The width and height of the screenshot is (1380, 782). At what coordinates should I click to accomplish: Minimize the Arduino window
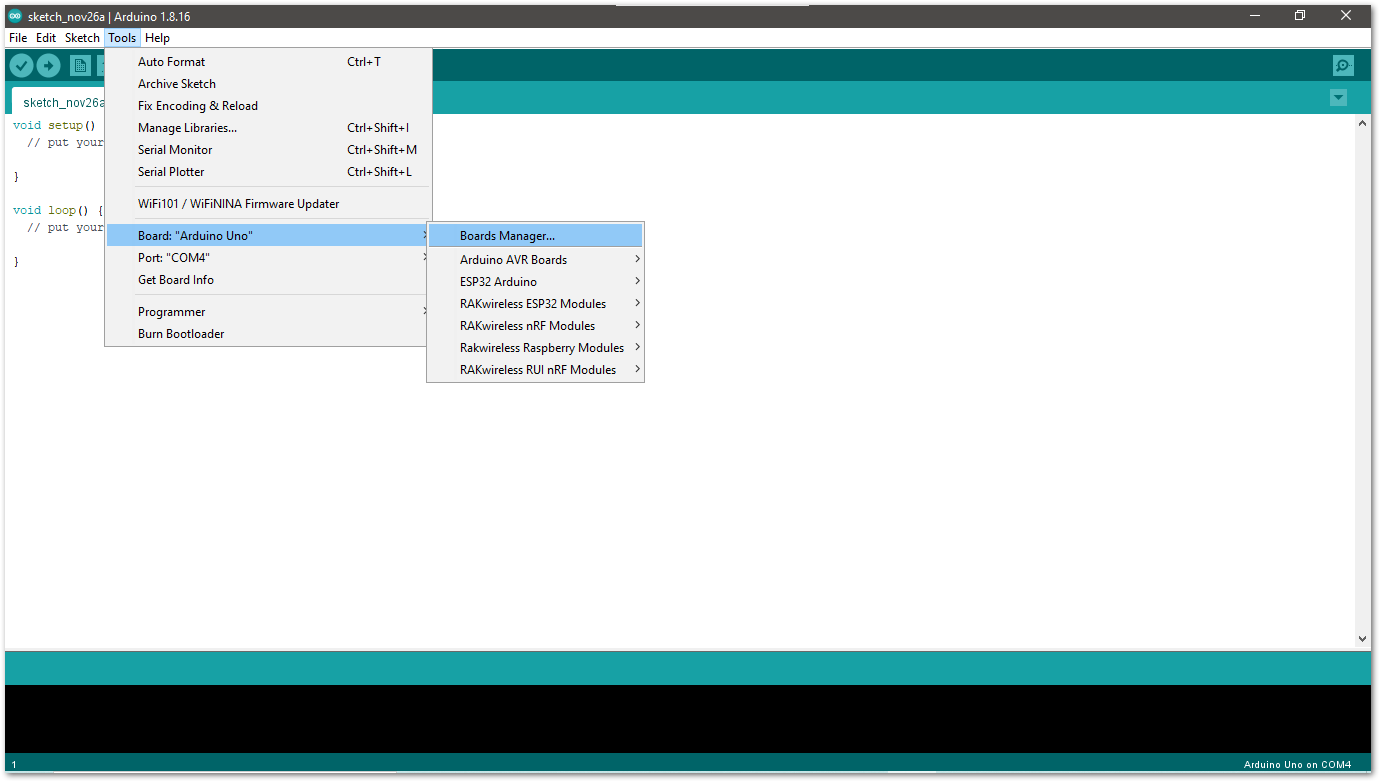click(1255, 15)
